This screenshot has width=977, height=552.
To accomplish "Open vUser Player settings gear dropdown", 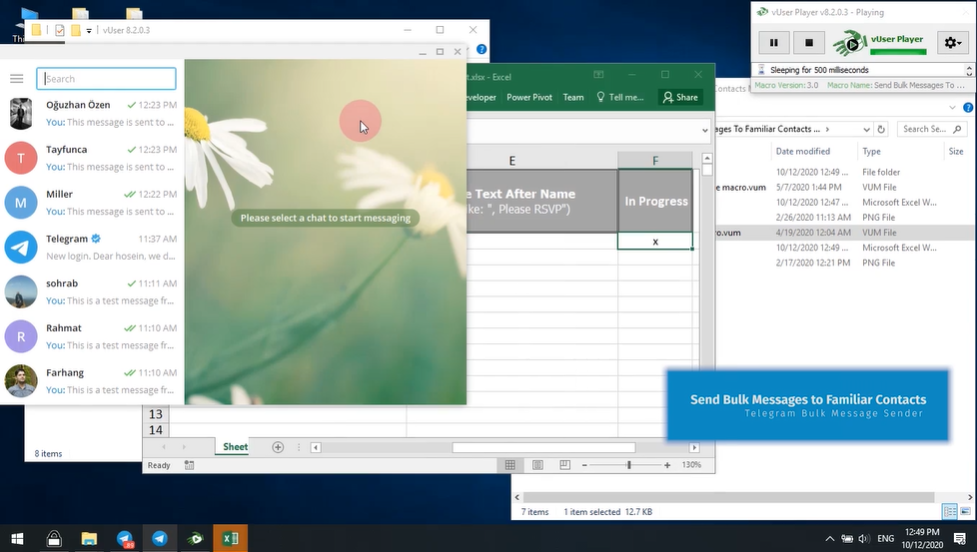I will pyautogui.click(x=953, y=43).
